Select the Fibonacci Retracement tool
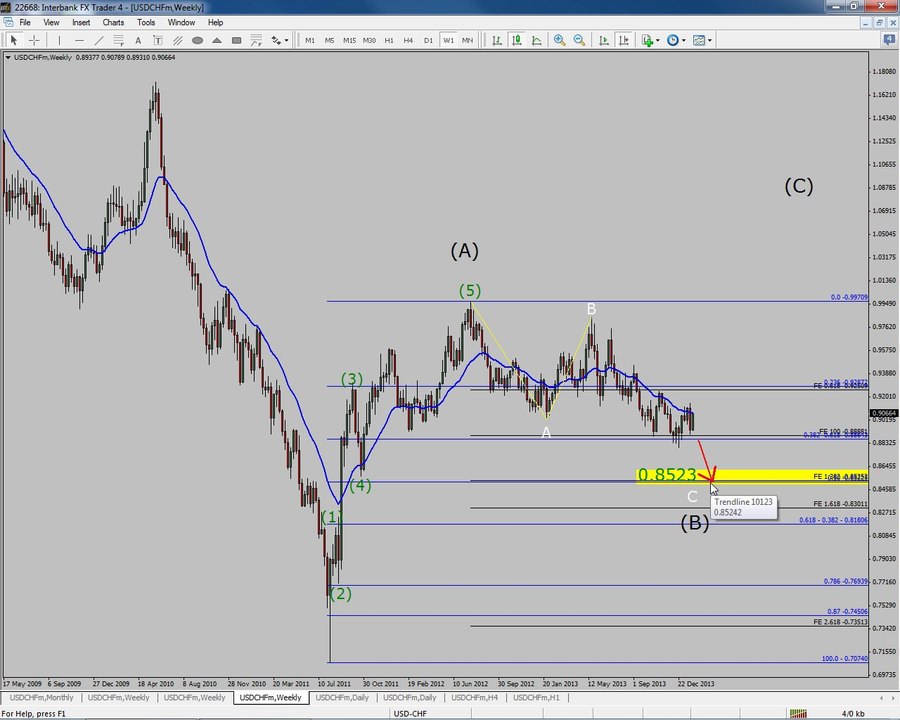The image size is (900, 720). [x=118, y=40]
